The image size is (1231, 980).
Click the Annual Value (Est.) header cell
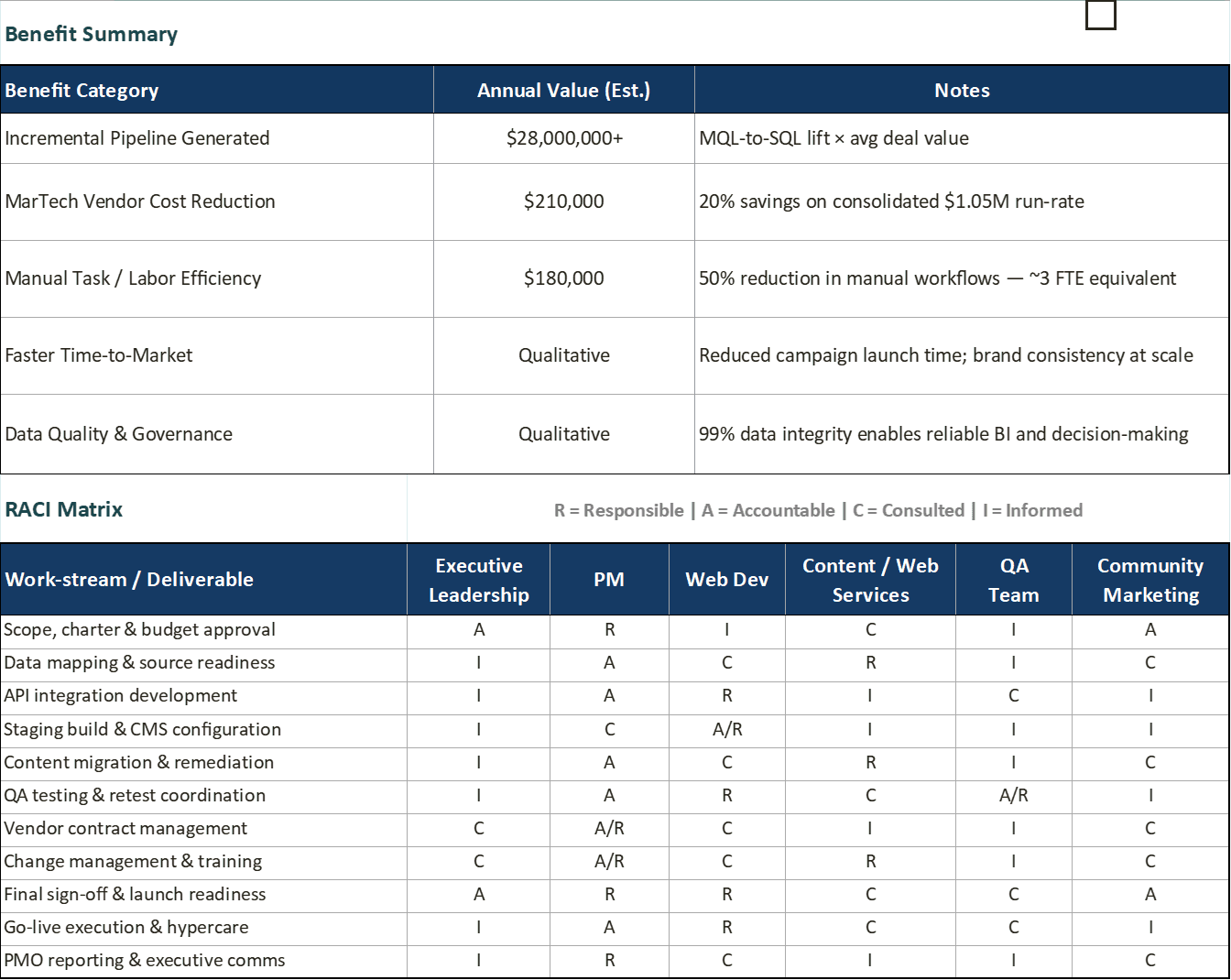[x=564, y=90]
